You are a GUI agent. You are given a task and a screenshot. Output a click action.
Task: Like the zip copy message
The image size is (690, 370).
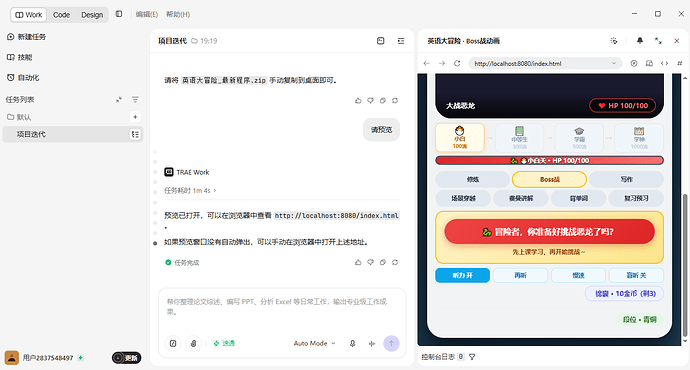click(x=358, y=101)
